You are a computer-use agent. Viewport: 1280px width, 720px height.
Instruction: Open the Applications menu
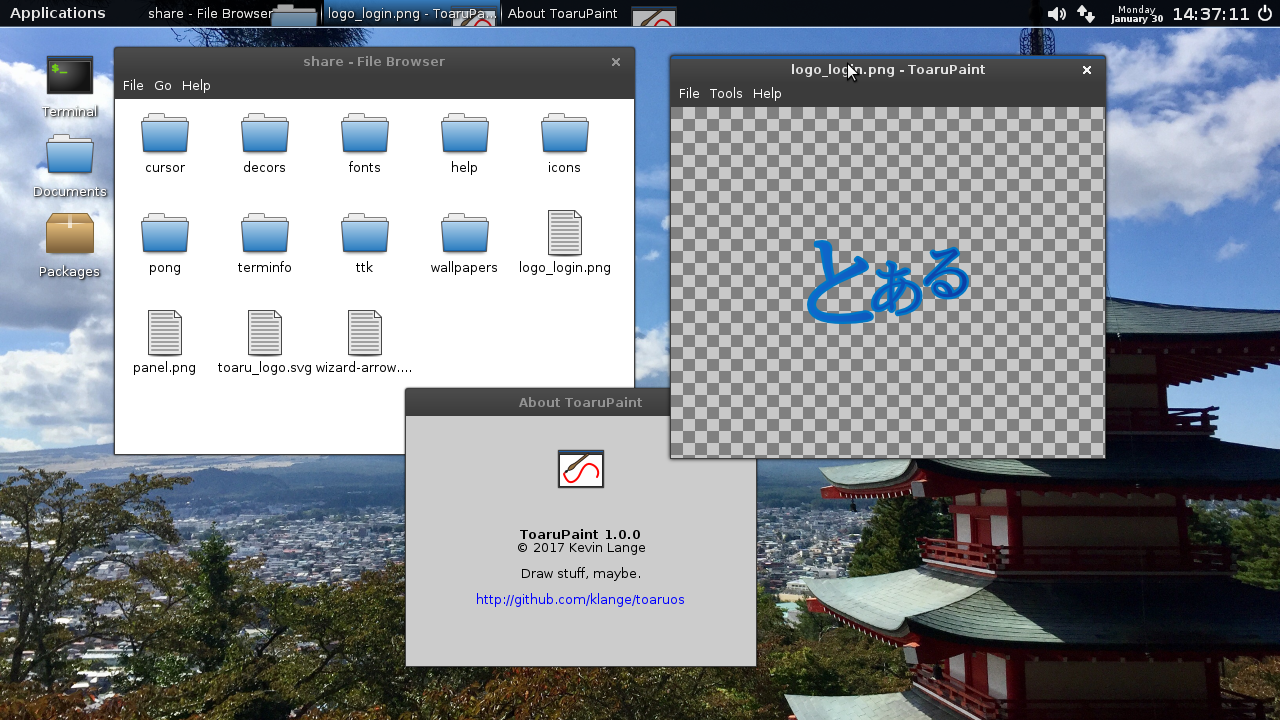point(57,13)
